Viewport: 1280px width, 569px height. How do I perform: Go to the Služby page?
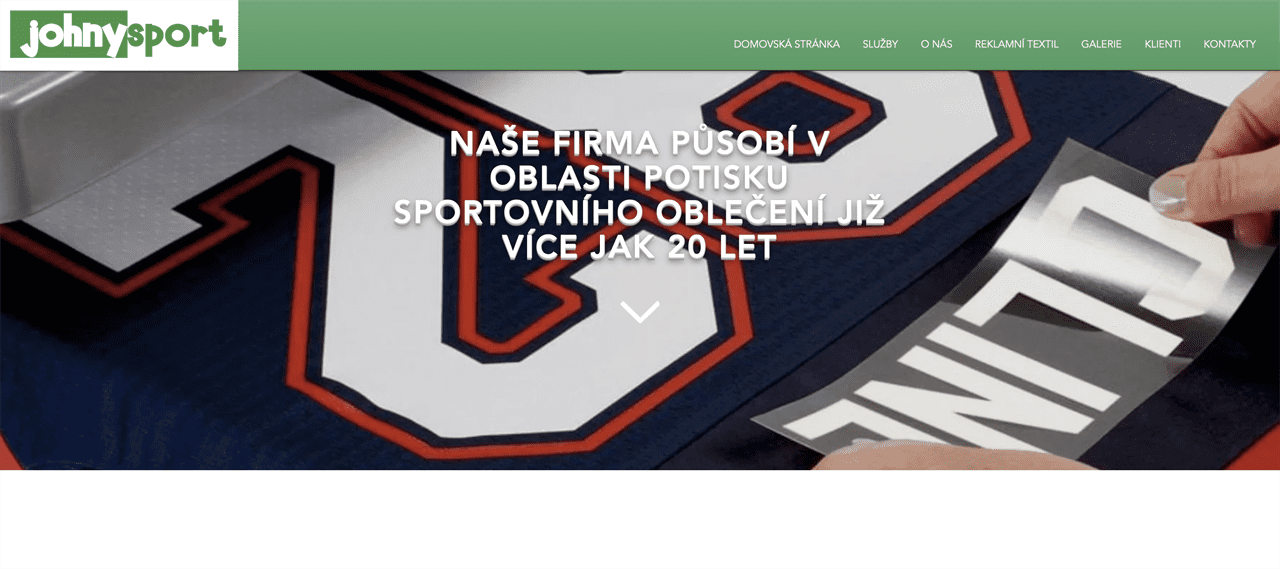point(880,44)
